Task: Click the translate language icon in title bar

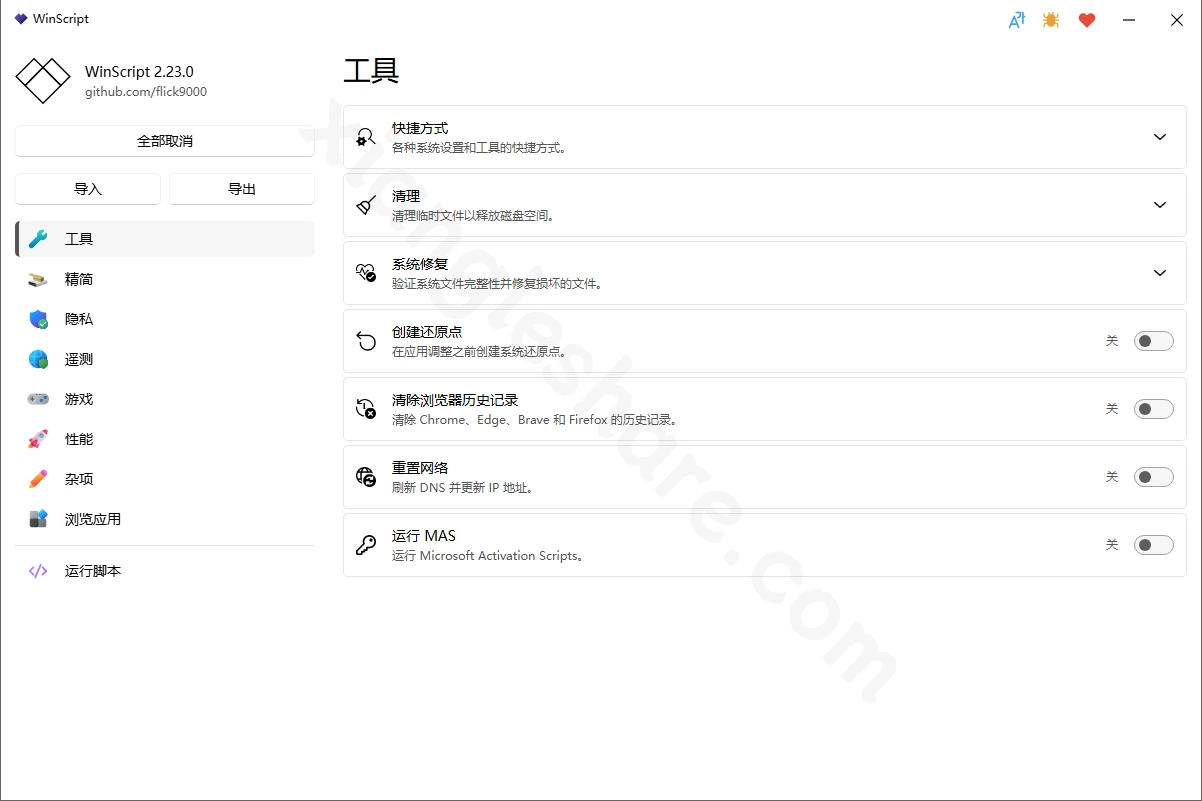Action: pyautogui.click(x=1017, y=19)
